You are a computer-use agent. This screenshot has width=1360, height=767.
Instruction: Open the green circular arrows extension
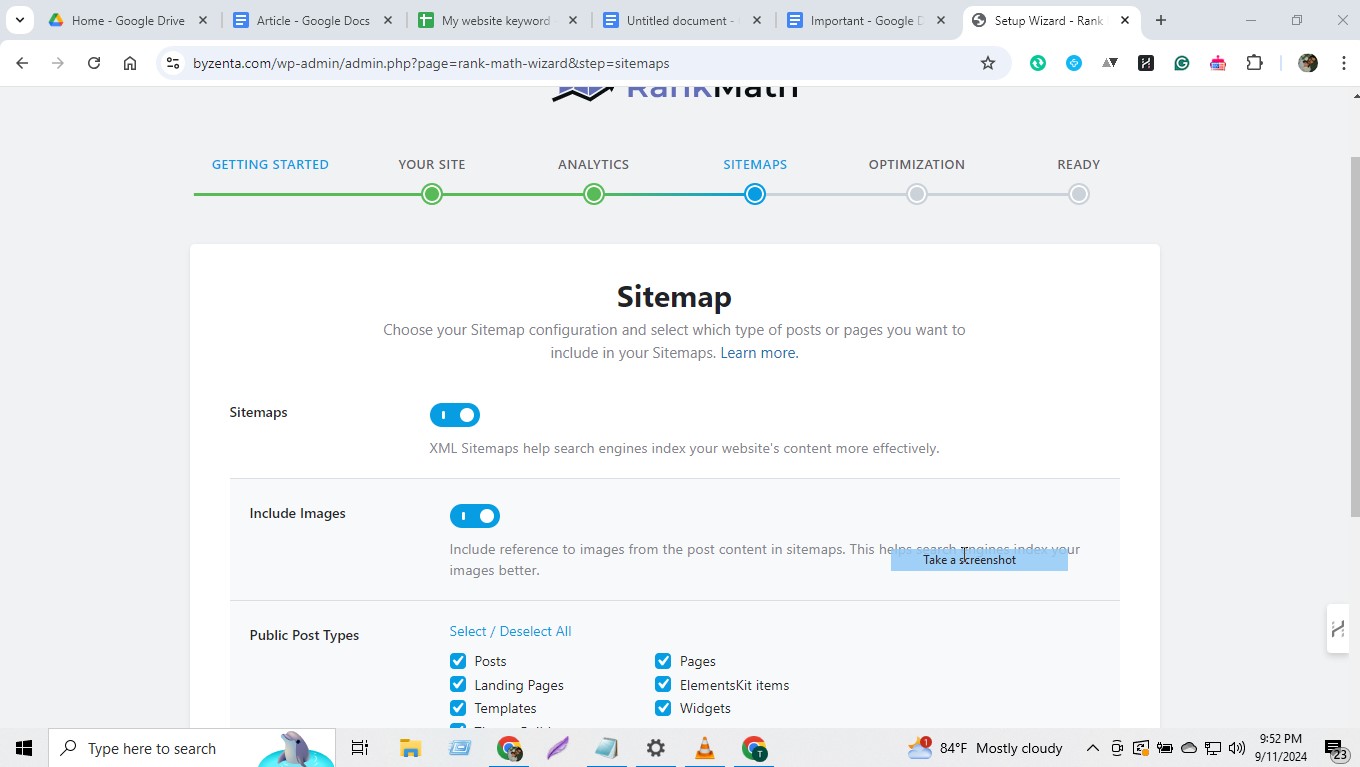click(x=1038, y=63)
